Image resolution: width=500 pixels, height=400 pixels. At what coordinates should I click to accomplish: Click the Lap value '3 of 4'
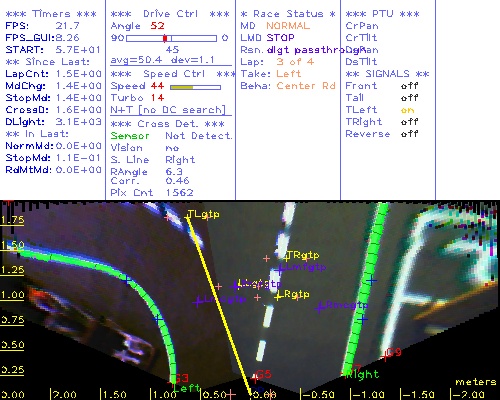(295, 62)
